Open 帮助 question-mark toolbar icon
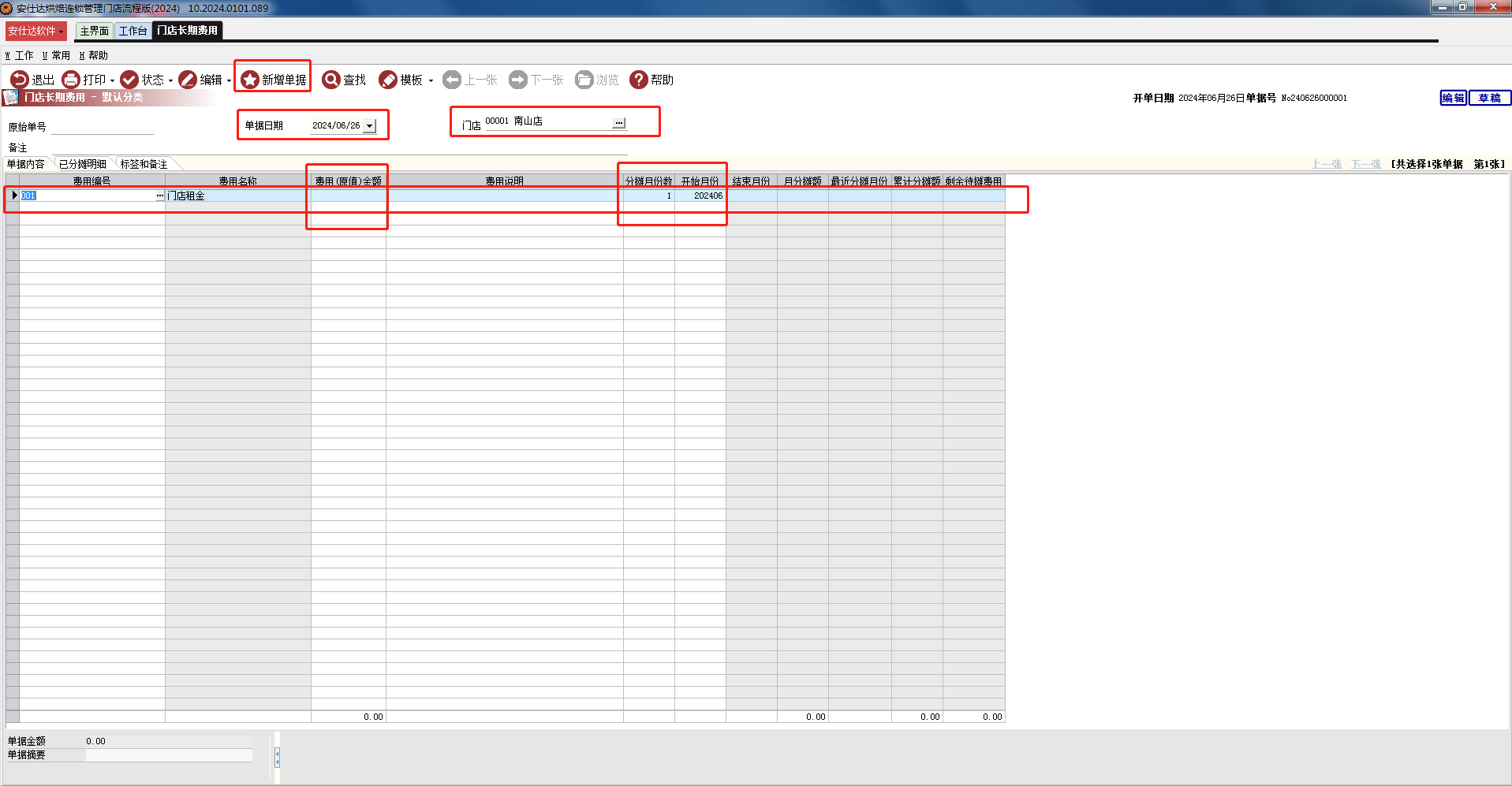Screen dimensions: 1512x786 tap(639, 80)
